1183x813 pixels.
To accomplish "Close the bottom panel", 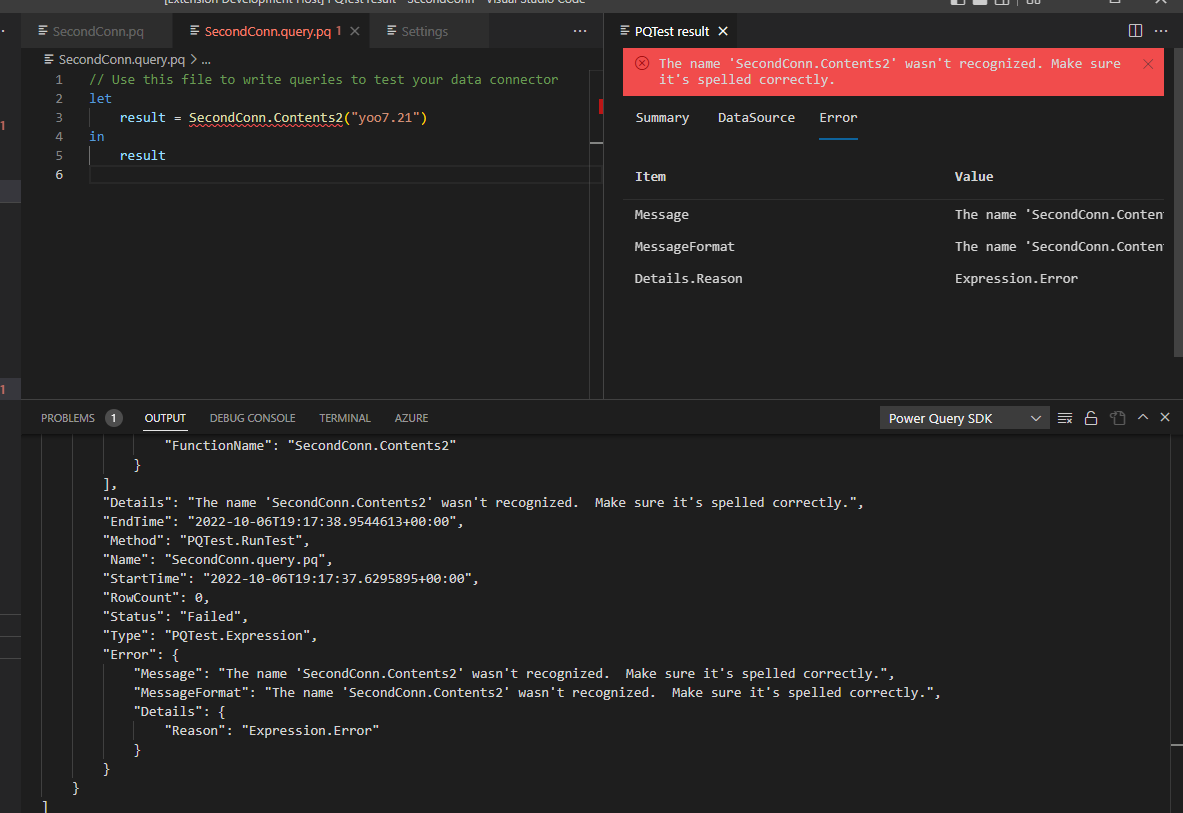I will coord(1165,417).
